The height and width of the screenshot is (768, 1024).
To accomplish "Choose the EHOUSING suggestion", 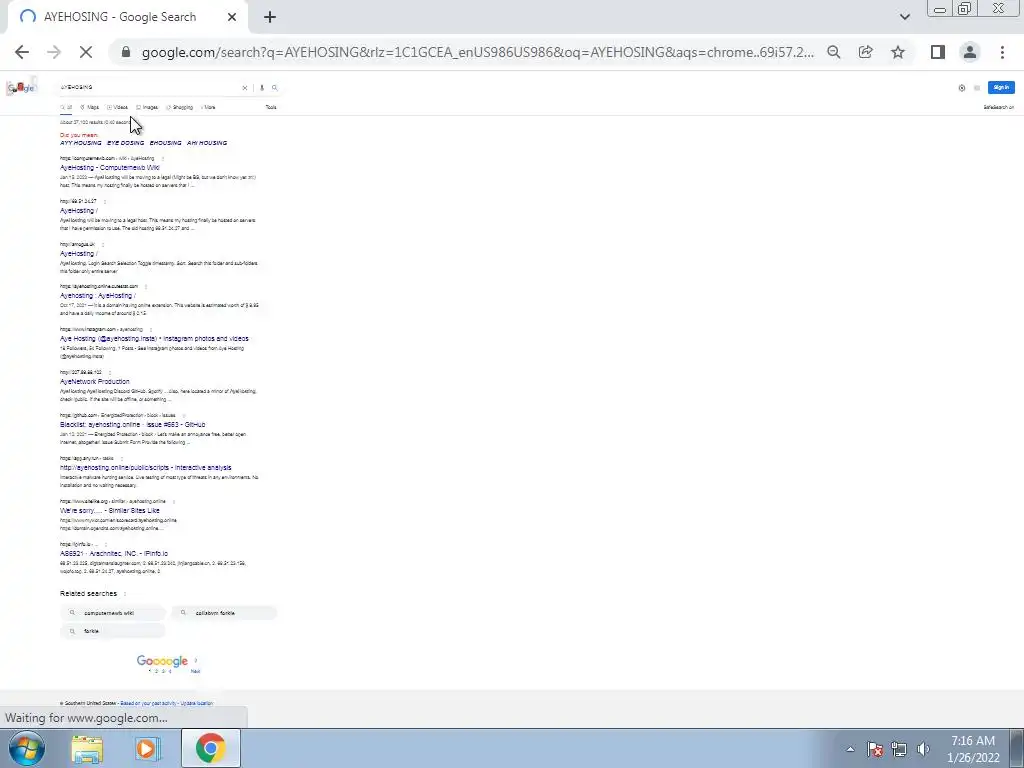I will pos(165,142).
